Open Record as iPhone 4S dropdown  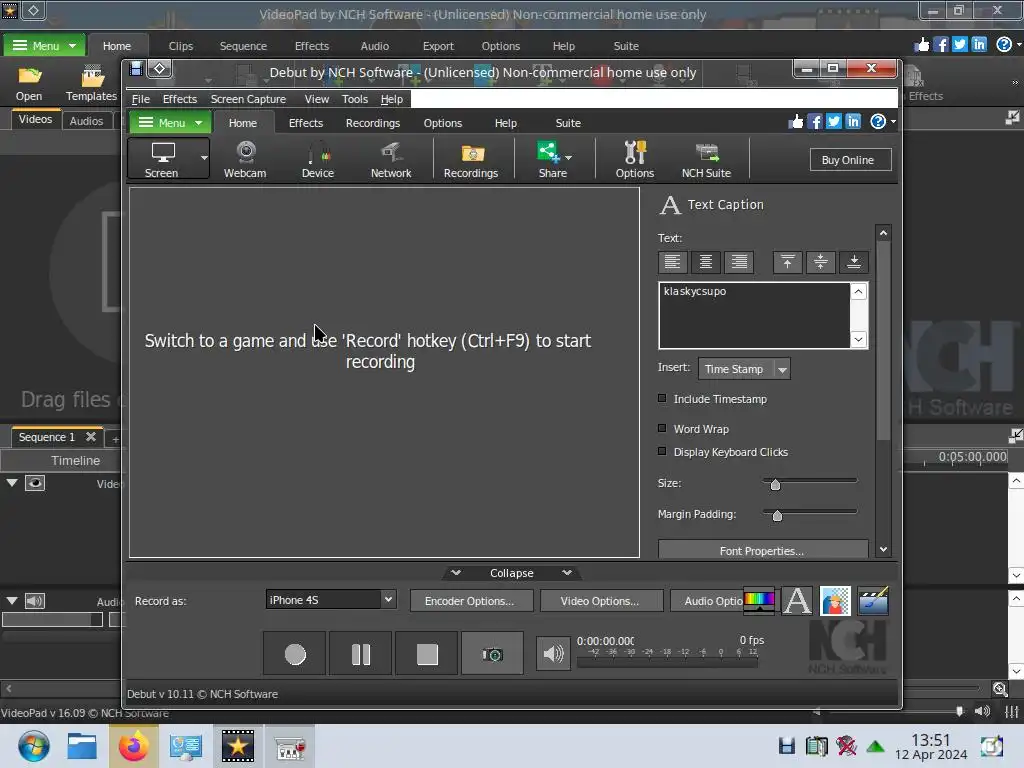(x=331, y=600)
